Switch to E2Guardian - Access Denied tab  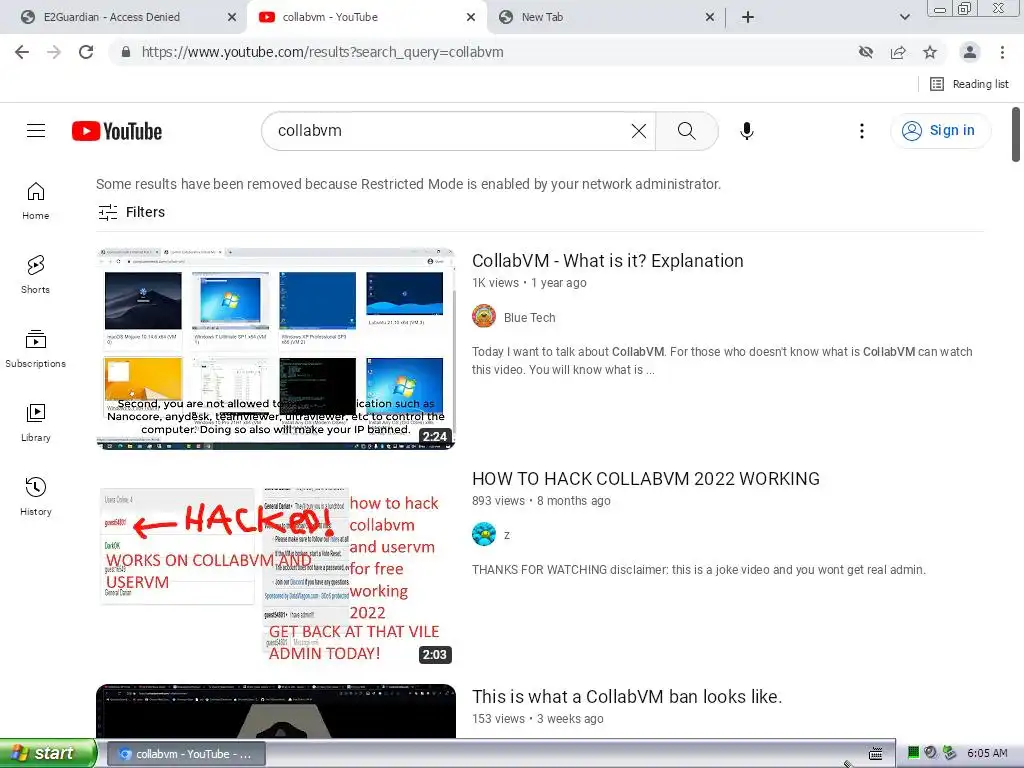pos(112,17)
